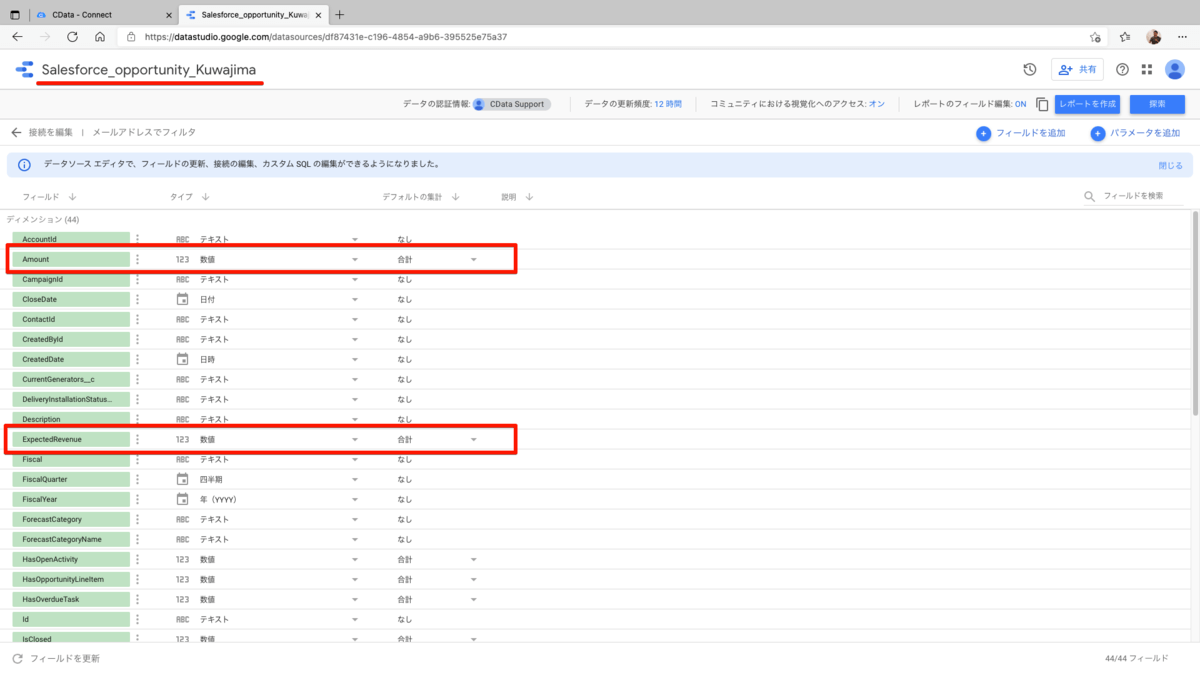The image size is (1200, 675).
Task: Expand aggregation dropdown for ExpectedRevenue
Action: click(x=474, y=440)
